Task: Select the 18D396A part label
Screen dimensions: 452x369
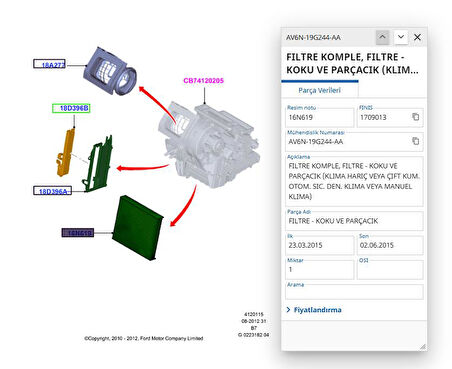Action: (52, 191)
